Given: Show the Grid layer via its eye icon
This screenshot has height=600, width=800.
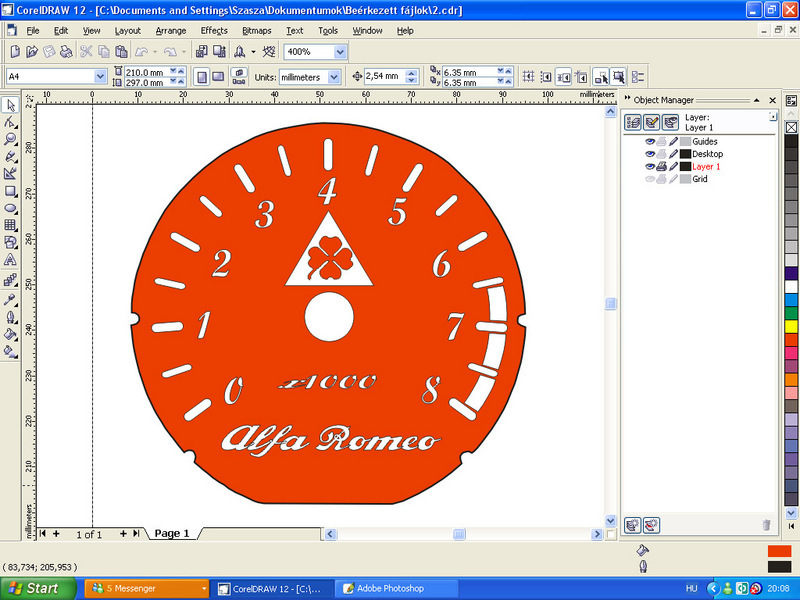Looking at the screenshot, I should point(649,179).
